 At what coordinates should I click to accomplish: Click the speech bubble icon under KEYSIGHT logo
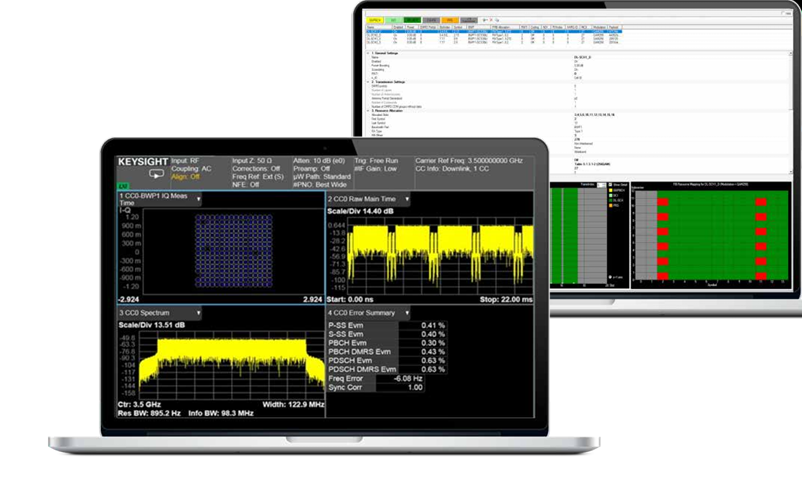coord(156,174)
